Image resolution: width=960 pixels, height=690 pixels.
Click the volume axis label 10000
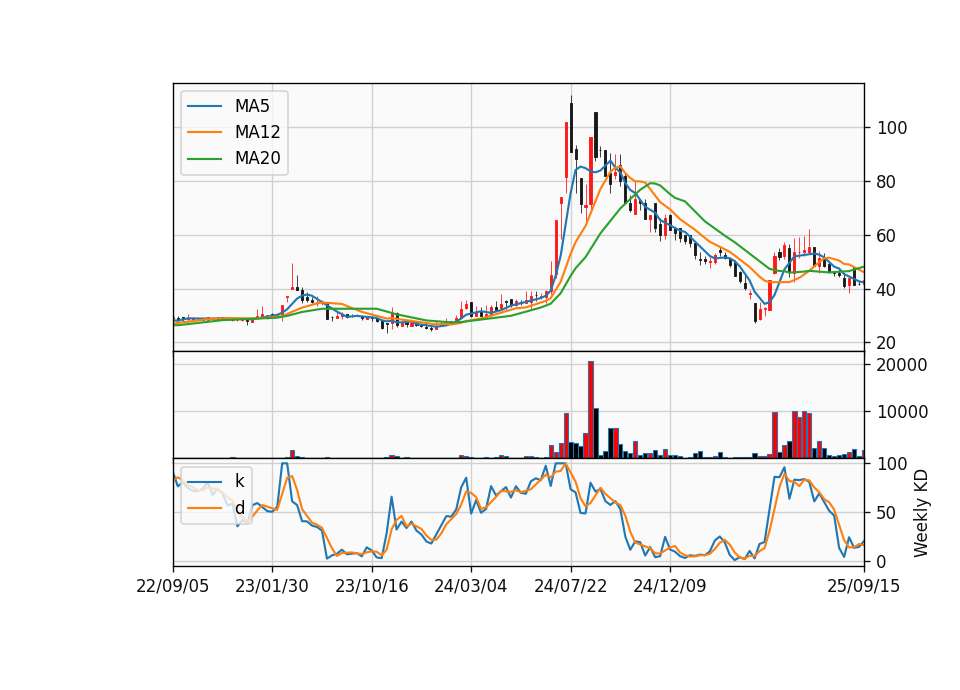[902, 412]
